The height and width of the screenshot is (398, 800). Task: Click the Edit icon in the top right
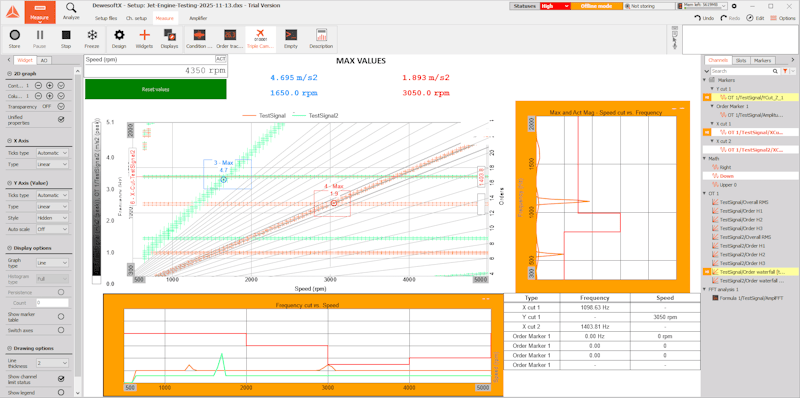(x=749, y=18)
